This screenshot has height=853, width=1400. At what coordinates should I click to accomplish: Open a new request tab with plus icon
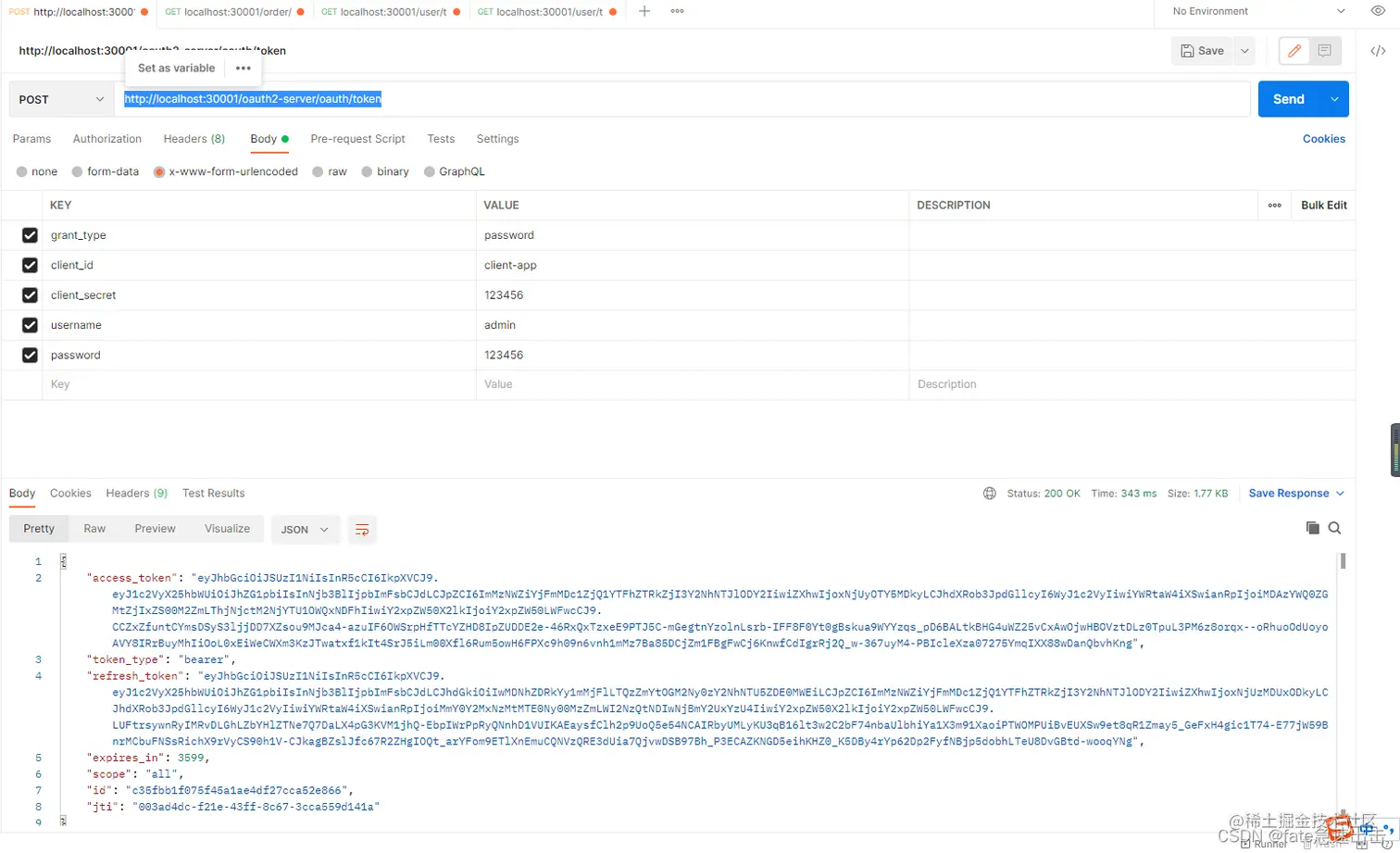644,11
